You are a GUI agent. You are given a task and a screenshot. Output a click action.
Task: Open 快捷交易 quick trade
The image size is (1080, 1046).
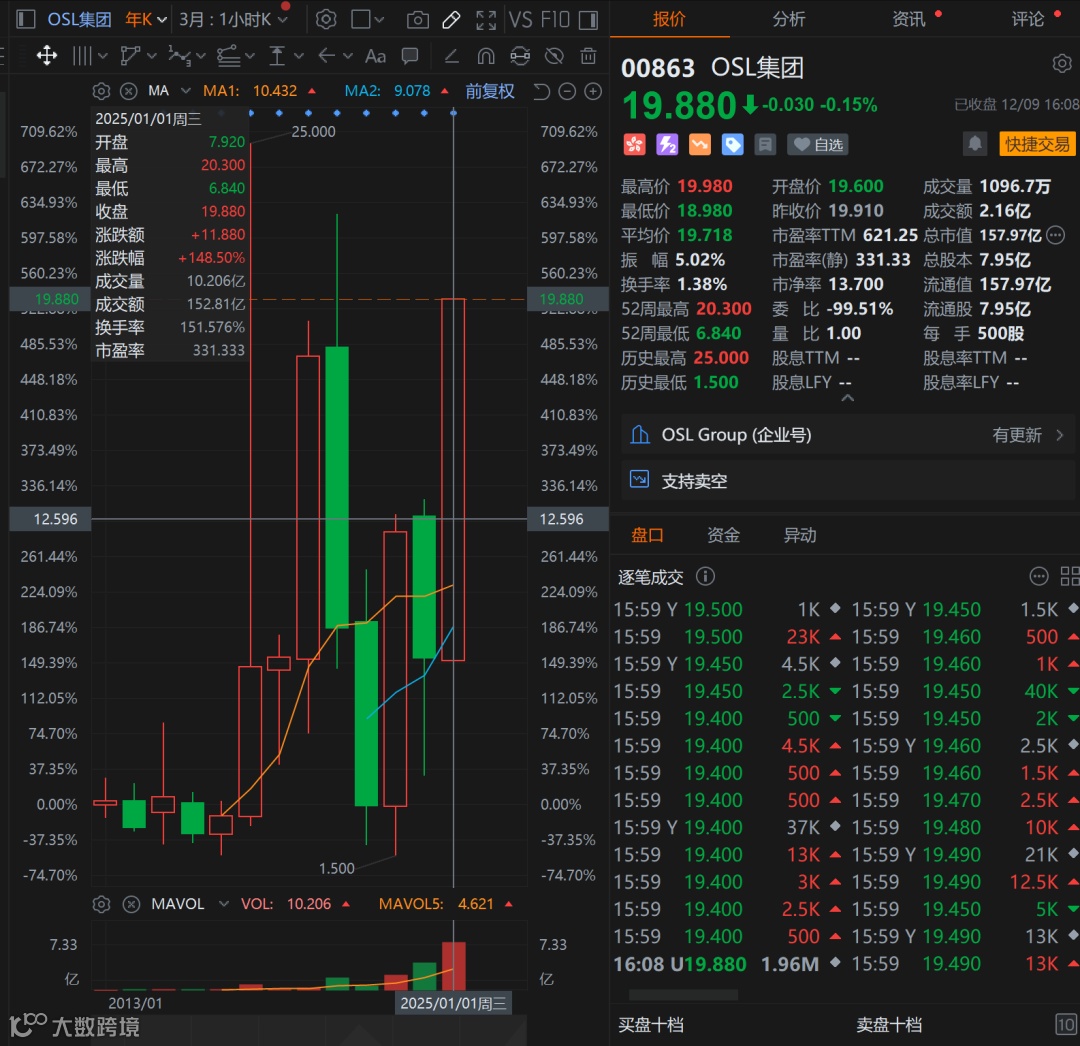tap(1037, 144)
